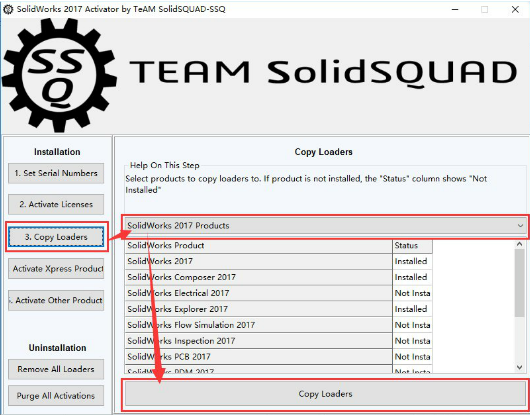
Task: Open the SolidWorks 2017 Products dropdown
Action: pyautogui.click(x=326, y=225)
